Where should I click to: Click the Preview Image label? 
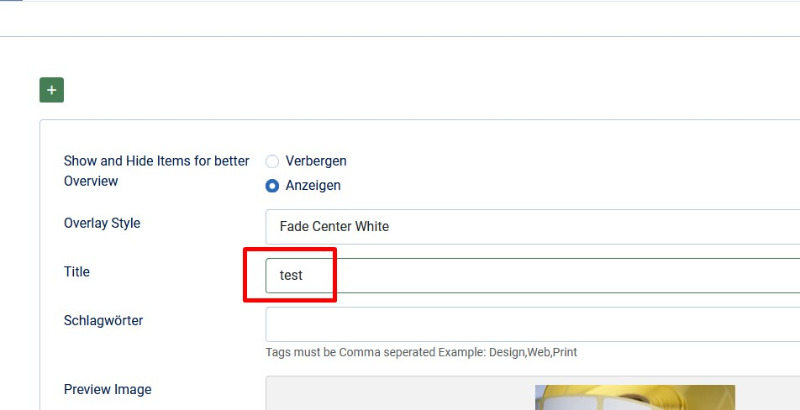[x=108, y=390]
